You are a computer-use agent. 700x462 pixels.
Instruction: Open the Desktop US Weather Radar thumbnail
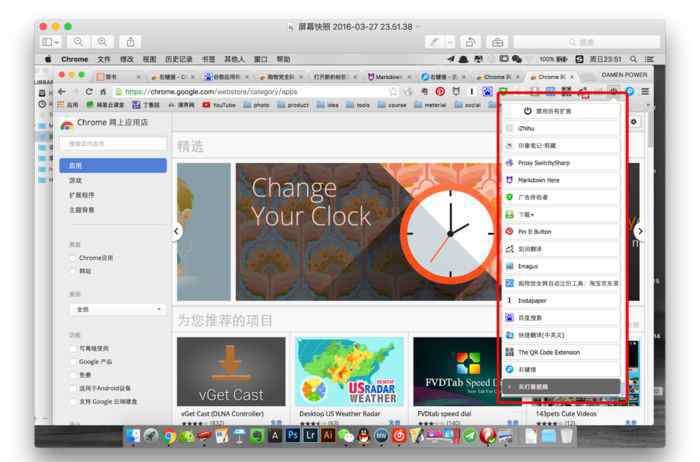(x=350, y=371)
